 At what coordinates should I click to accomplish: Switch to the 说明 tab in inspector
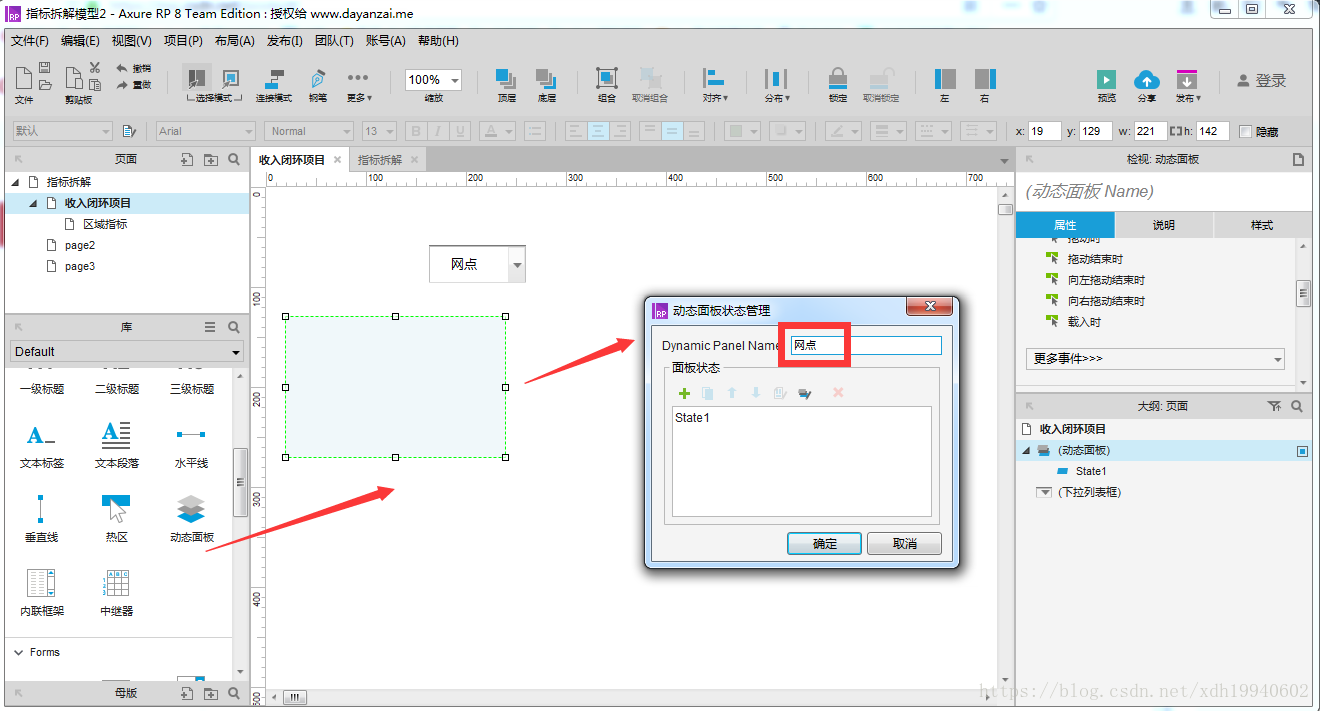[x=1164, y=225]
